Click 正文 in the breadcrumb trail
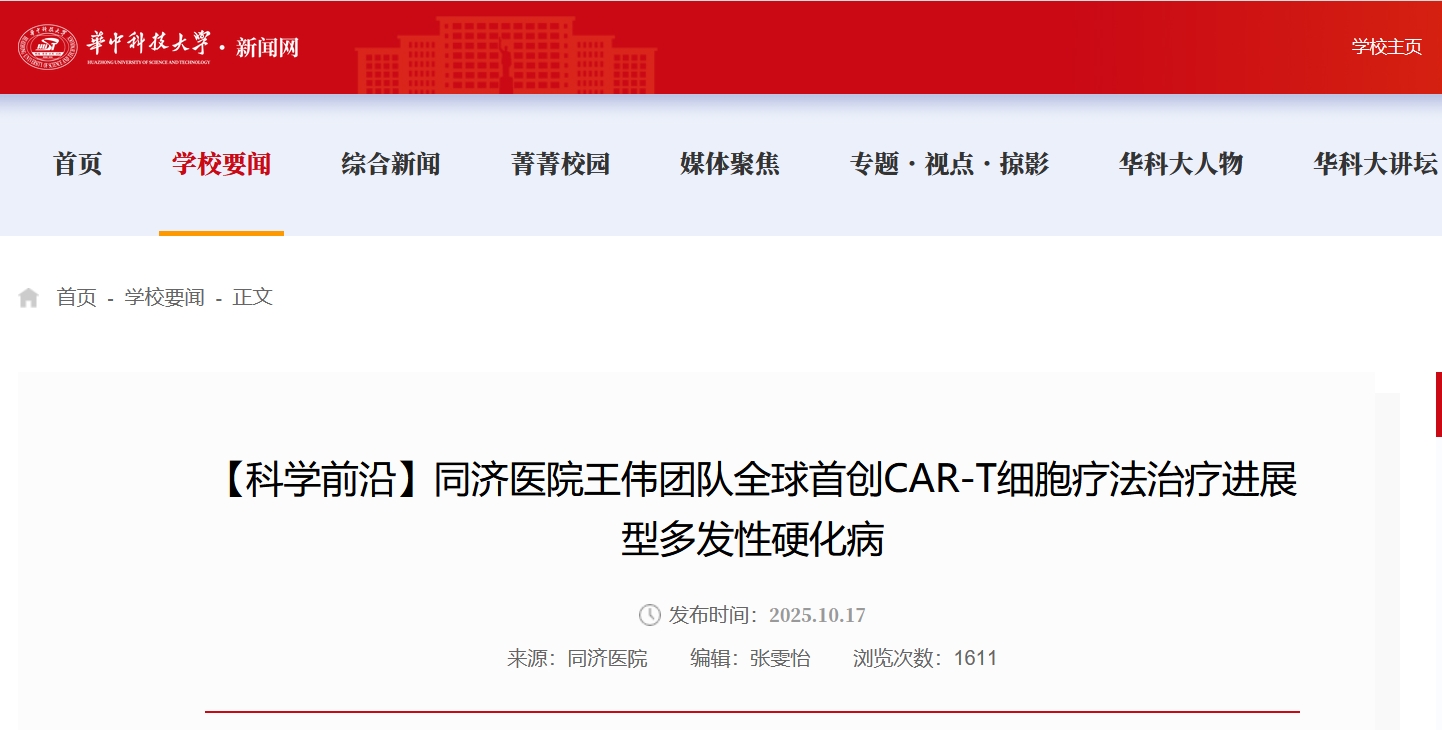 tap(252, 297)
